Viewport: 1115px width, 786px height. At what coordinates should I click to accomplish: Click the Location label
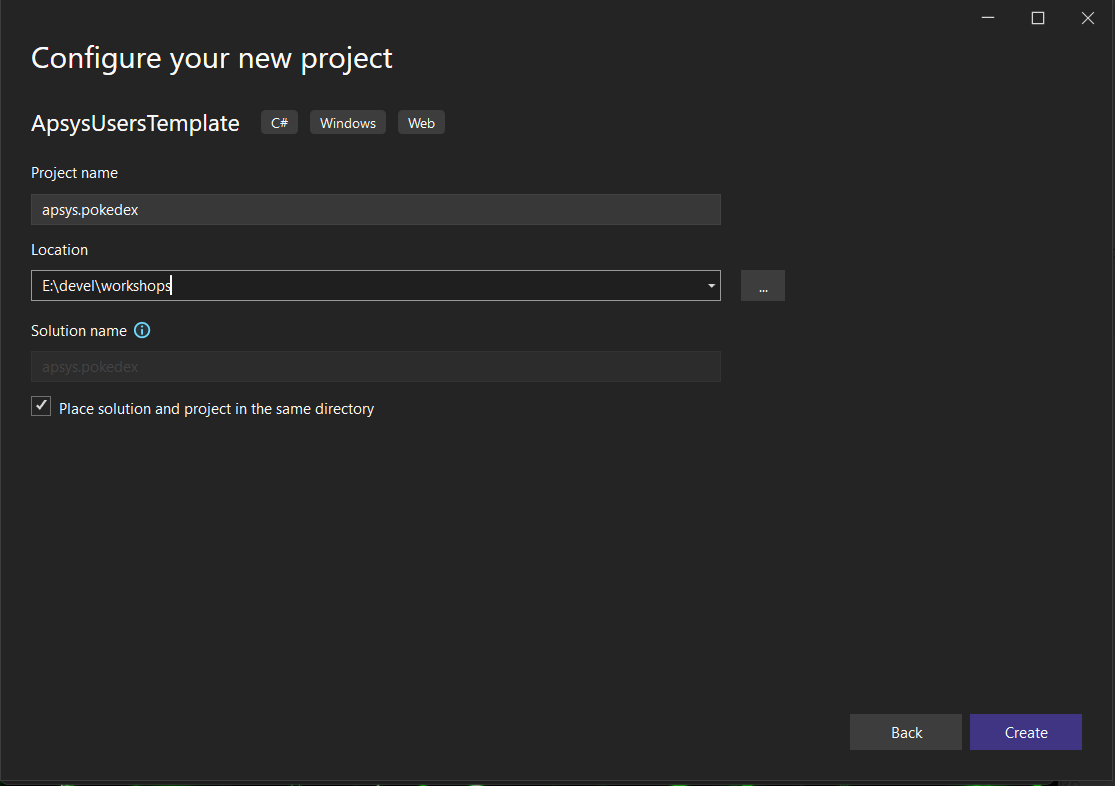[x=59, y=250]
